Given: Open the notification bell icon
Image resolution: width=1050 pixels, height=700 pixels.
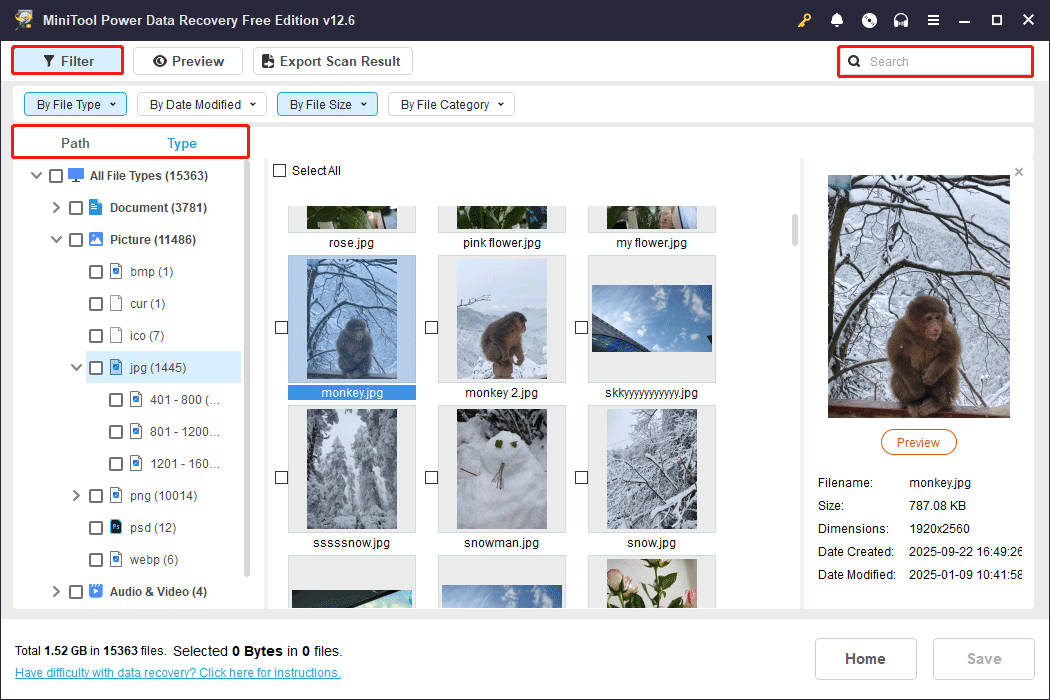Looking at the screenshot, I should (x=837, y=20).
